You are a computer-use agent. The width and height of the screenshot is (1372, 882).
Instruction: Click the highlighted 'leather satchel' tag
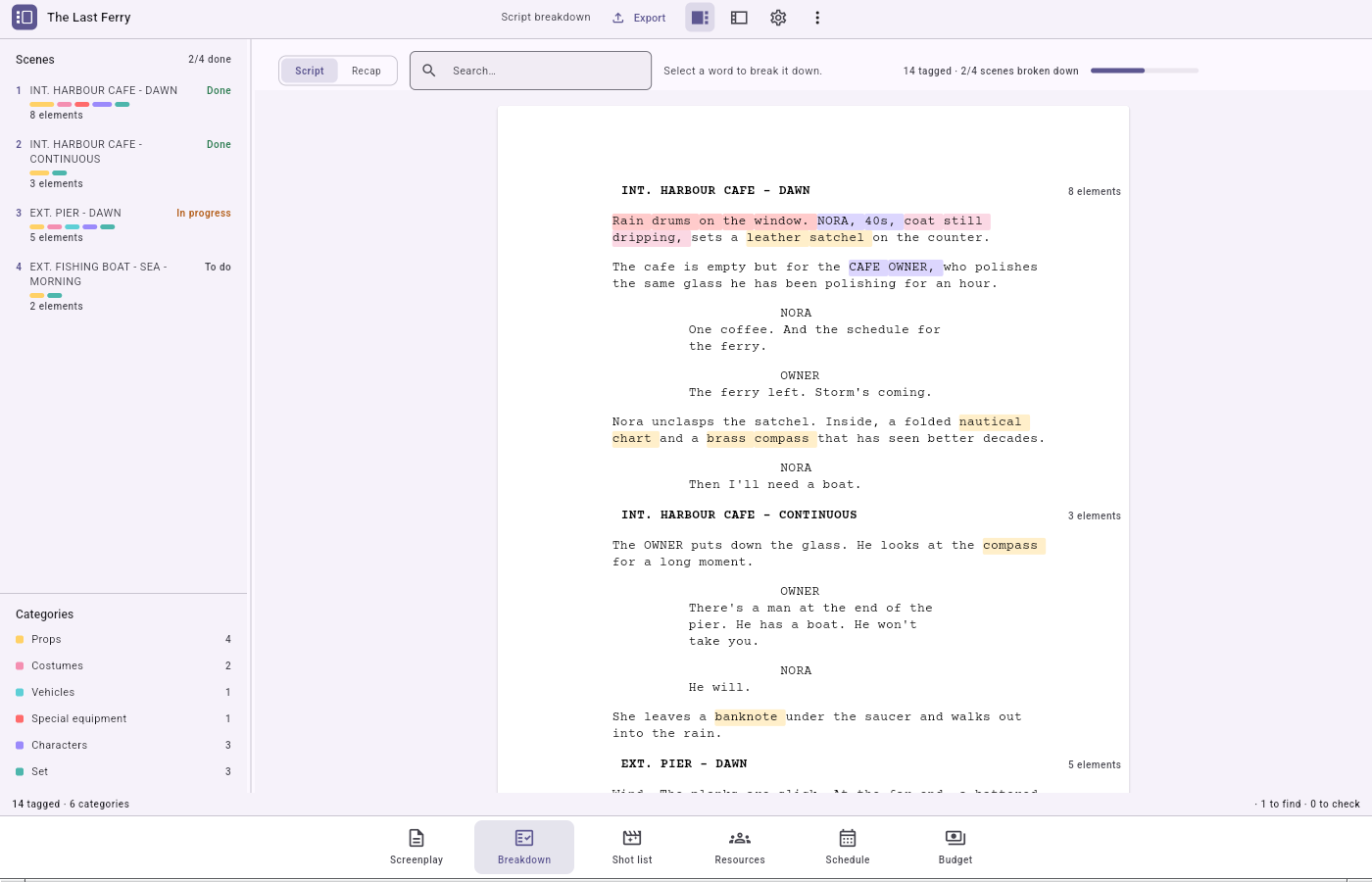[x=808, y=237]
